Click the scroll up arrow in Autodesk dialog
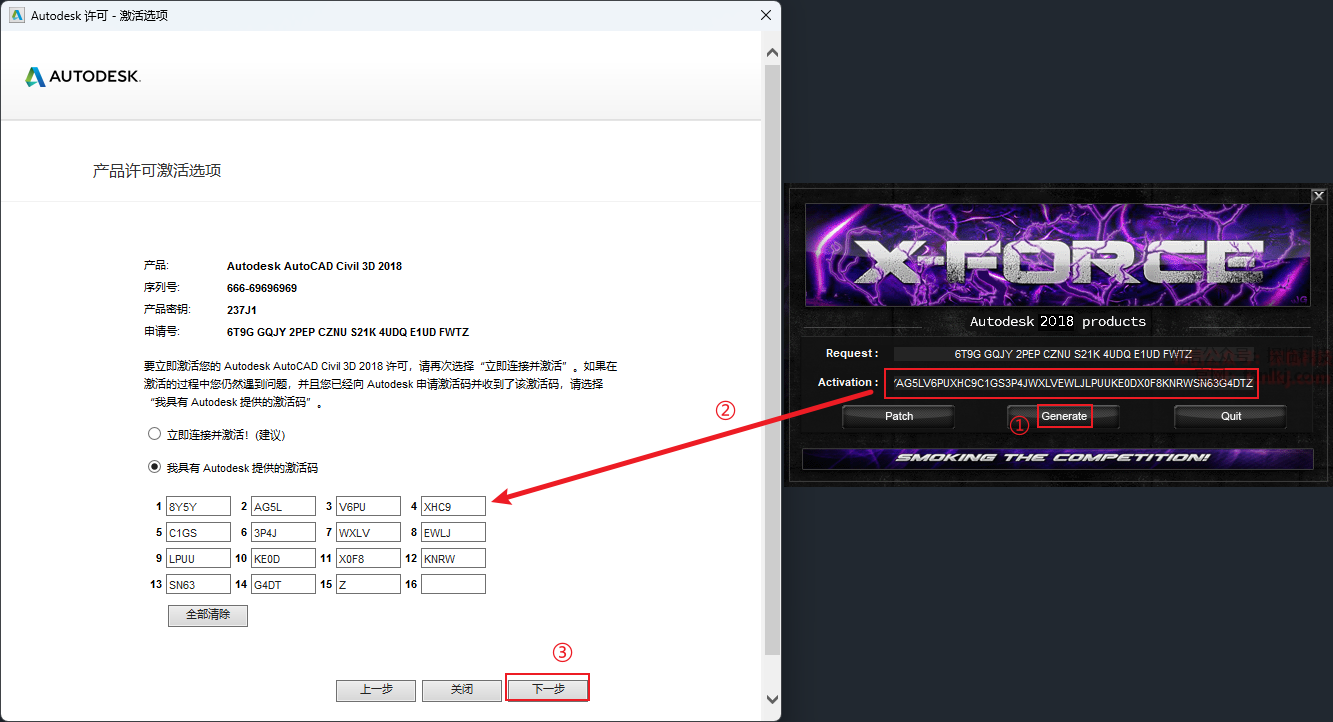 click(x=772, y=52)
